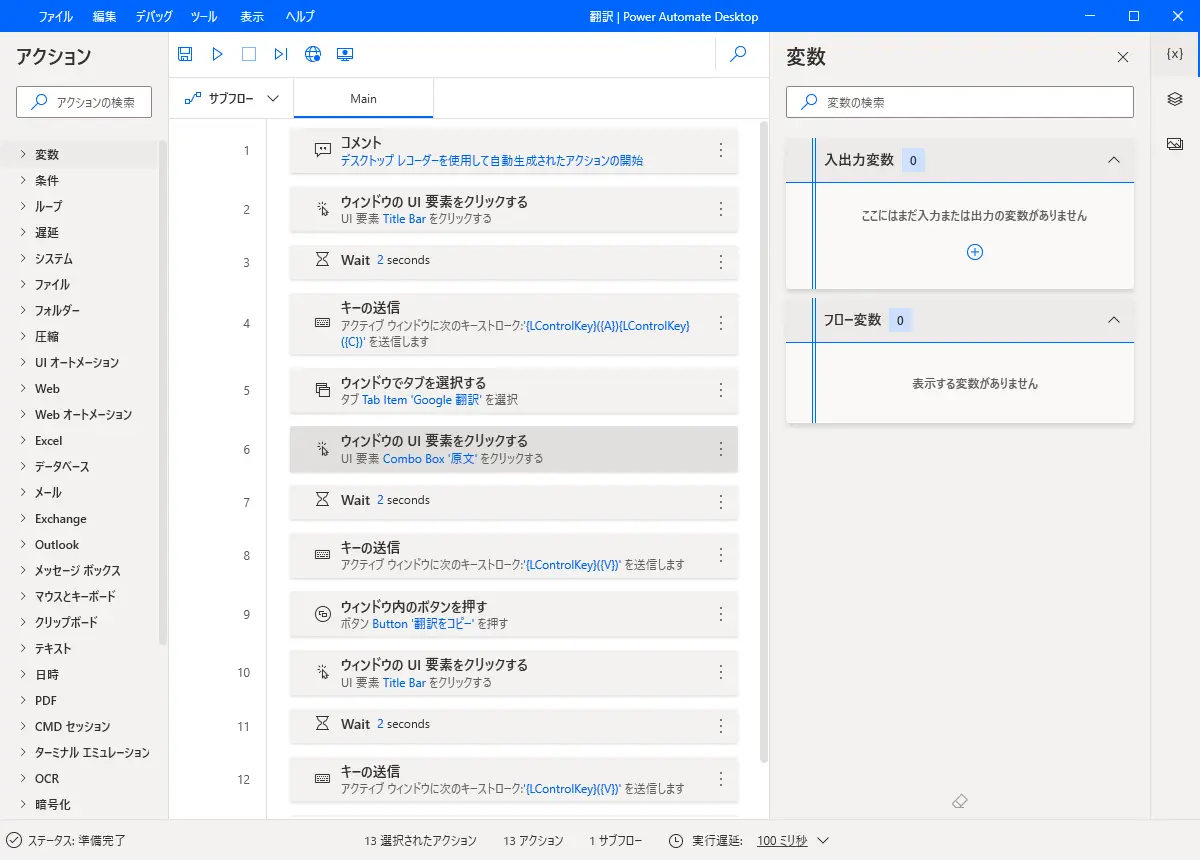Click the workspace vertical scrollbar
This screenshot has width=1200, height=860.
[x=765, y=440]
